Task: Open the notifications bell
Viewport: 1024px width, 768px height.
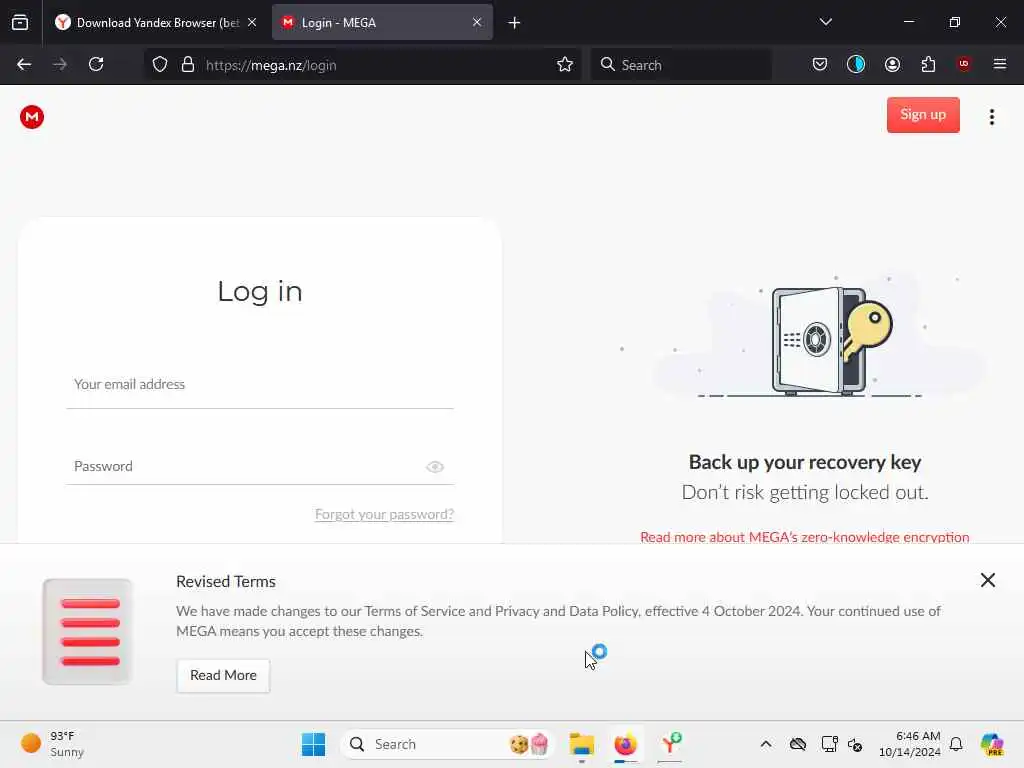Action: click(x=956, y=744)
